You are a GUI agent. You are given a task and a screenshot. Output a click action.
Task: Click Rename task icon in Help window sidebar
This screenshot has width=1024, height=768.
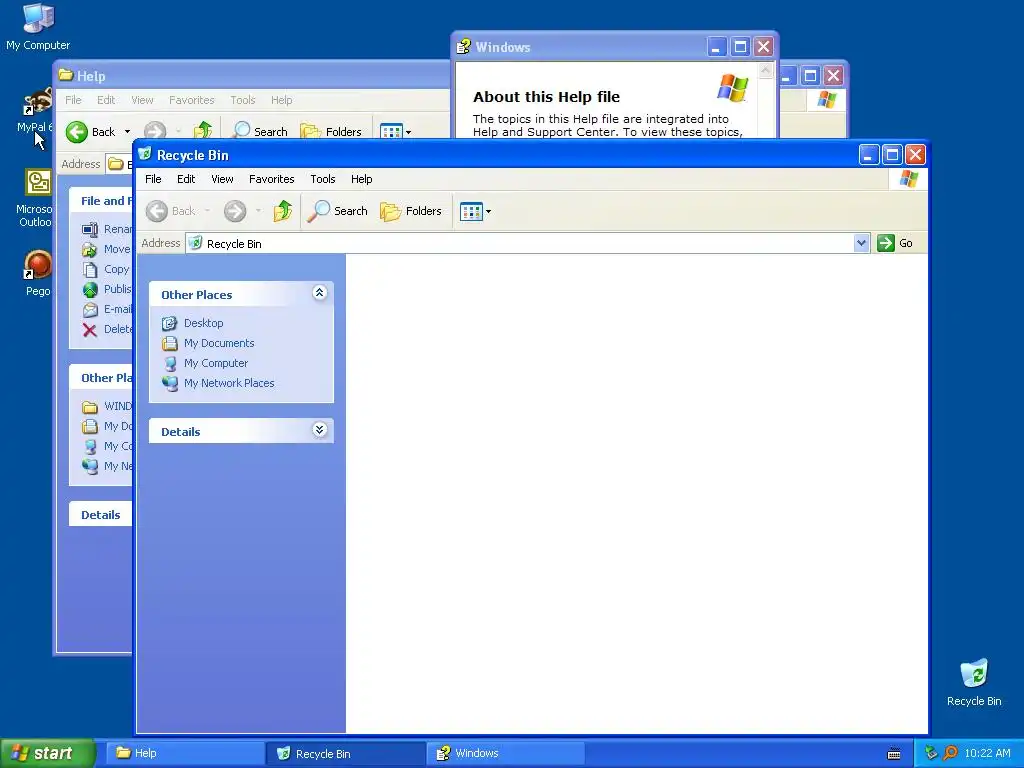(x=90, y=229)
